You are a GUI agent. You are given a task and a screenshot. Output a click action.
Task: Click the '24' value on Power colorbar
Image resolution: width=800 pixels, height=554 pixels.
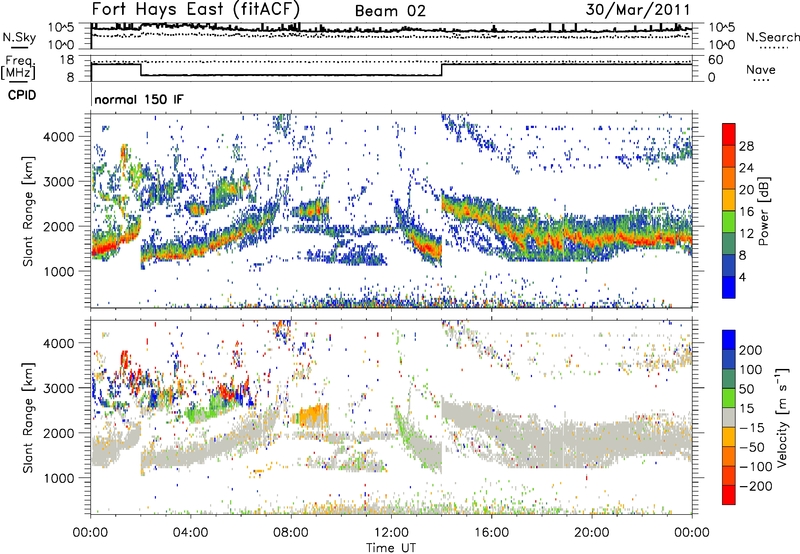[x=746, y=168]
